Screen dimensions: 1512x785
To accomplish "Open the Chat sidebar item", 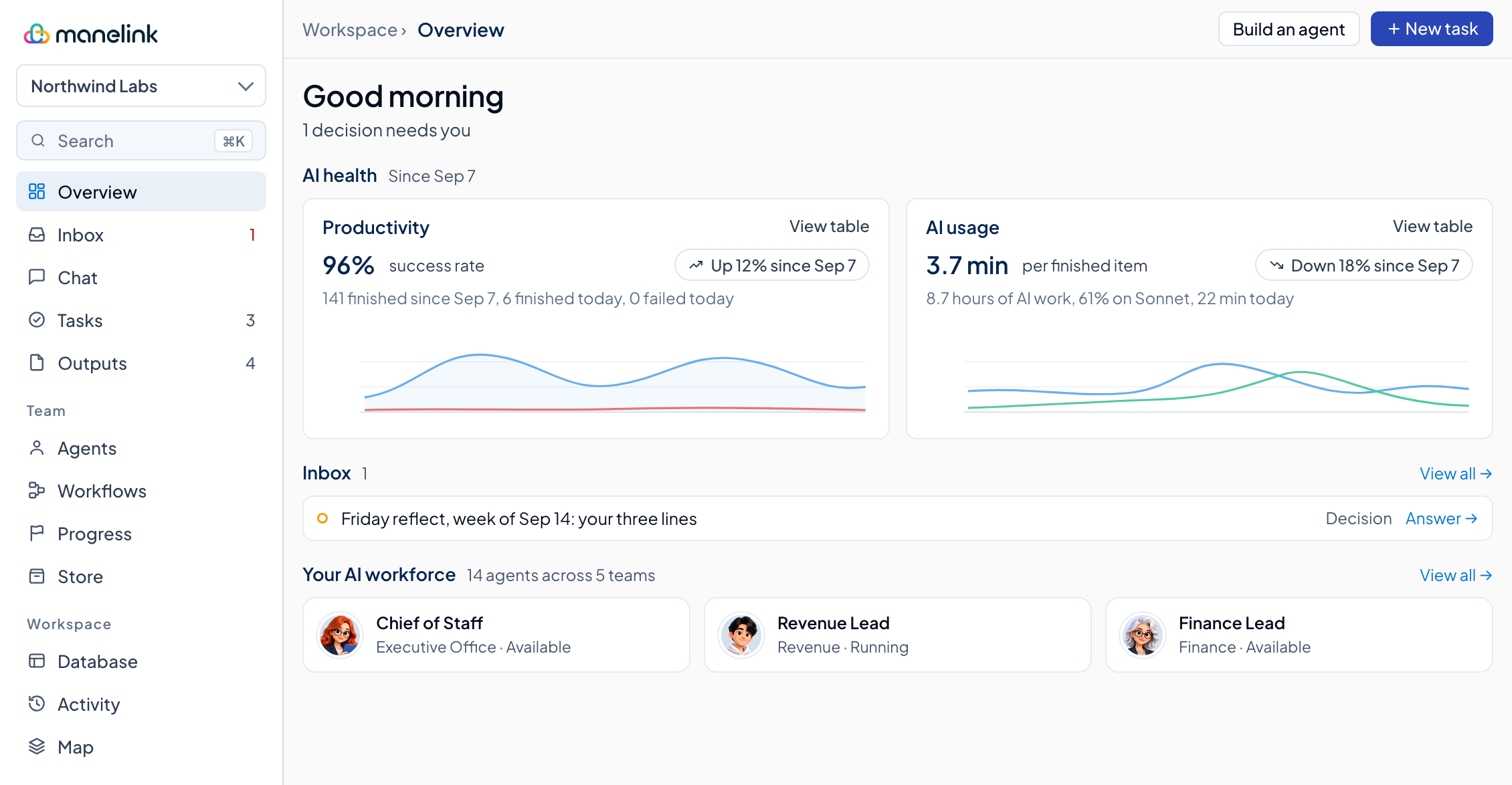I will point(141,277).
